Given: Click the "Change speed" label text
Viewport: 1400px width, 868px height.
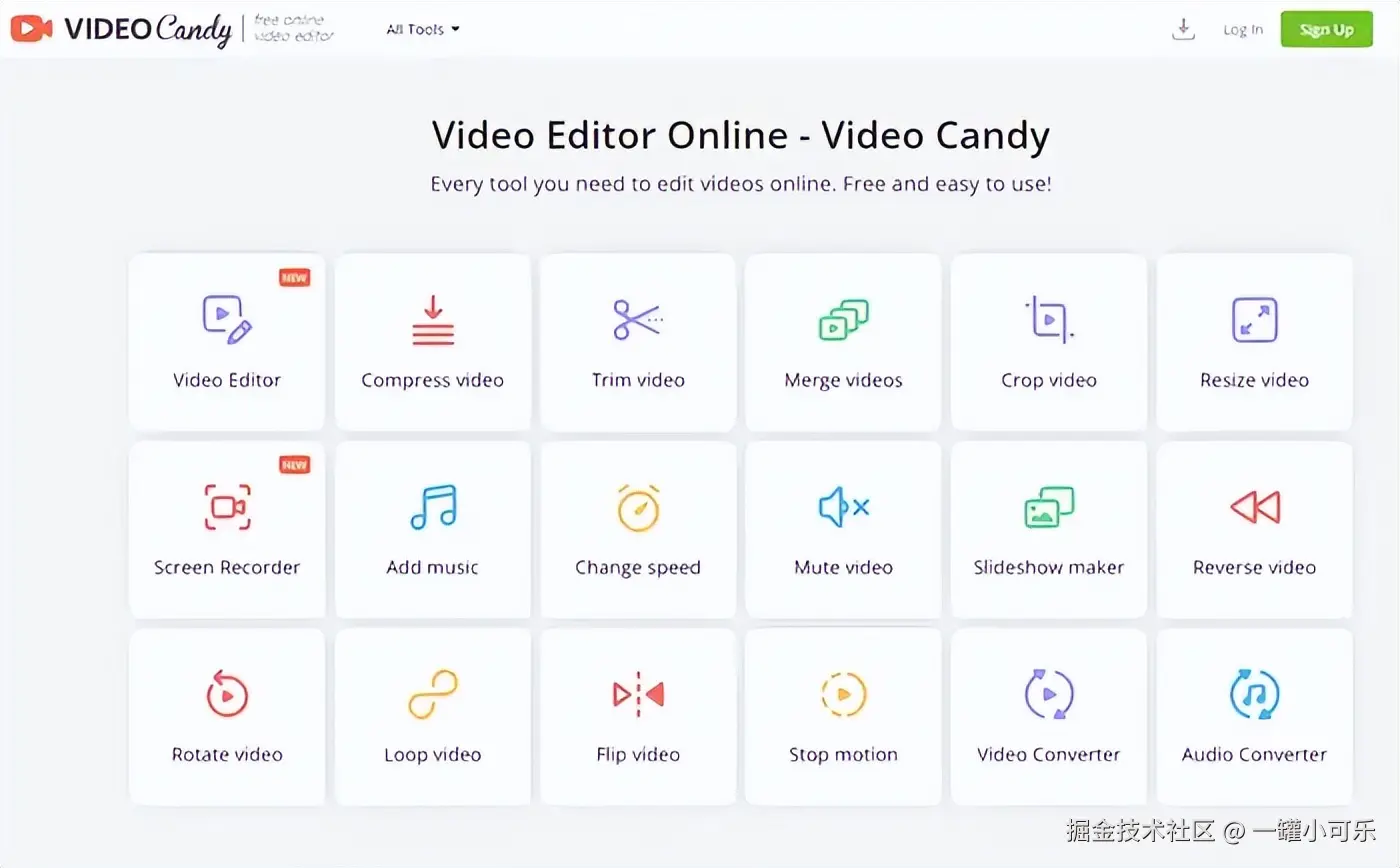Looking at the screenshot, I should pos(638,568).
